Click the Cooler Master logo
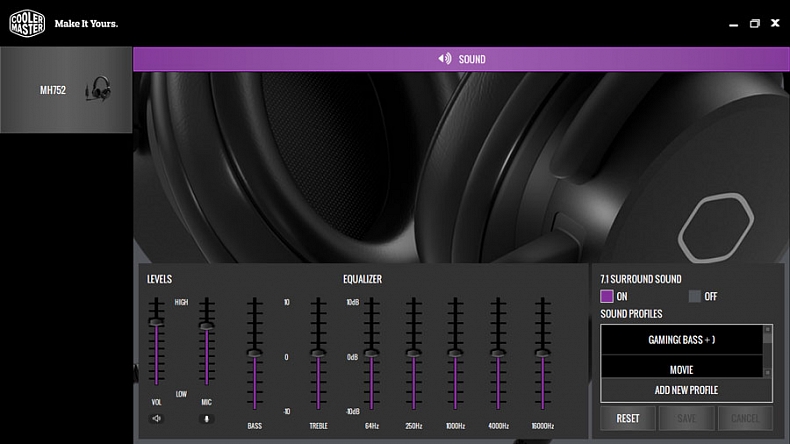This screenshot has height=444, width=790. click(x=27, y=23)
